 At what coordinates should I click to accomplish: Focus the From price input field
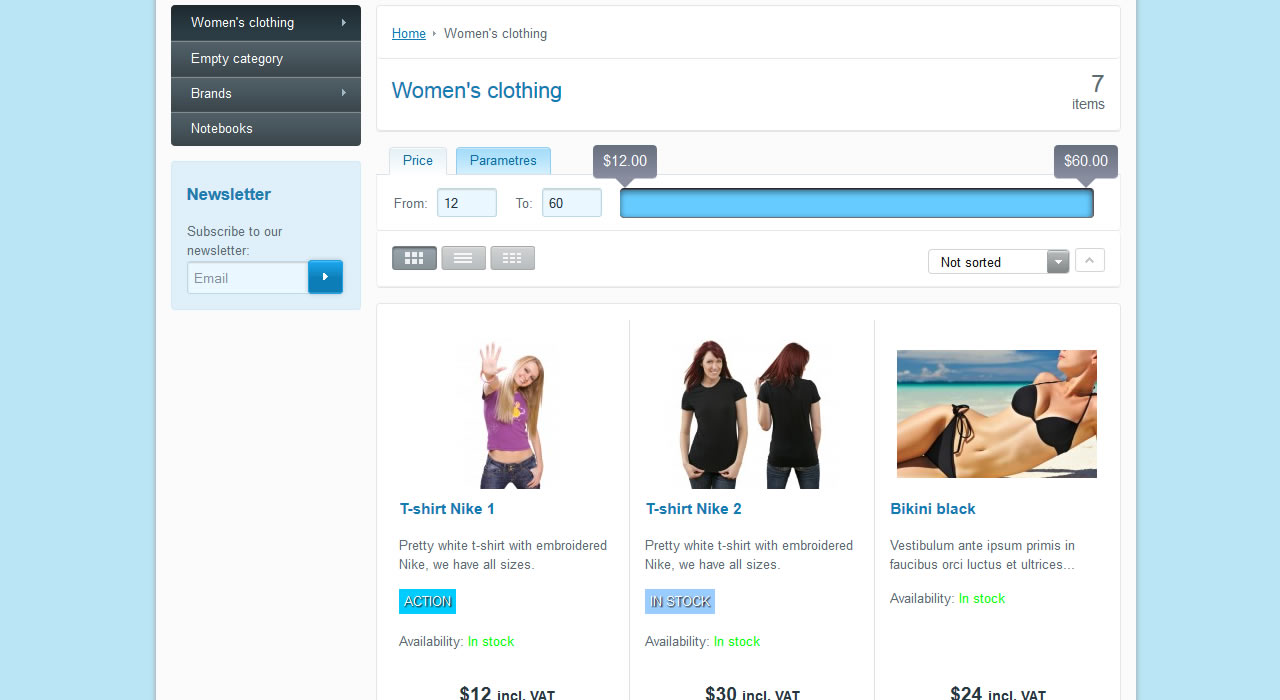[x=467, y=203]
